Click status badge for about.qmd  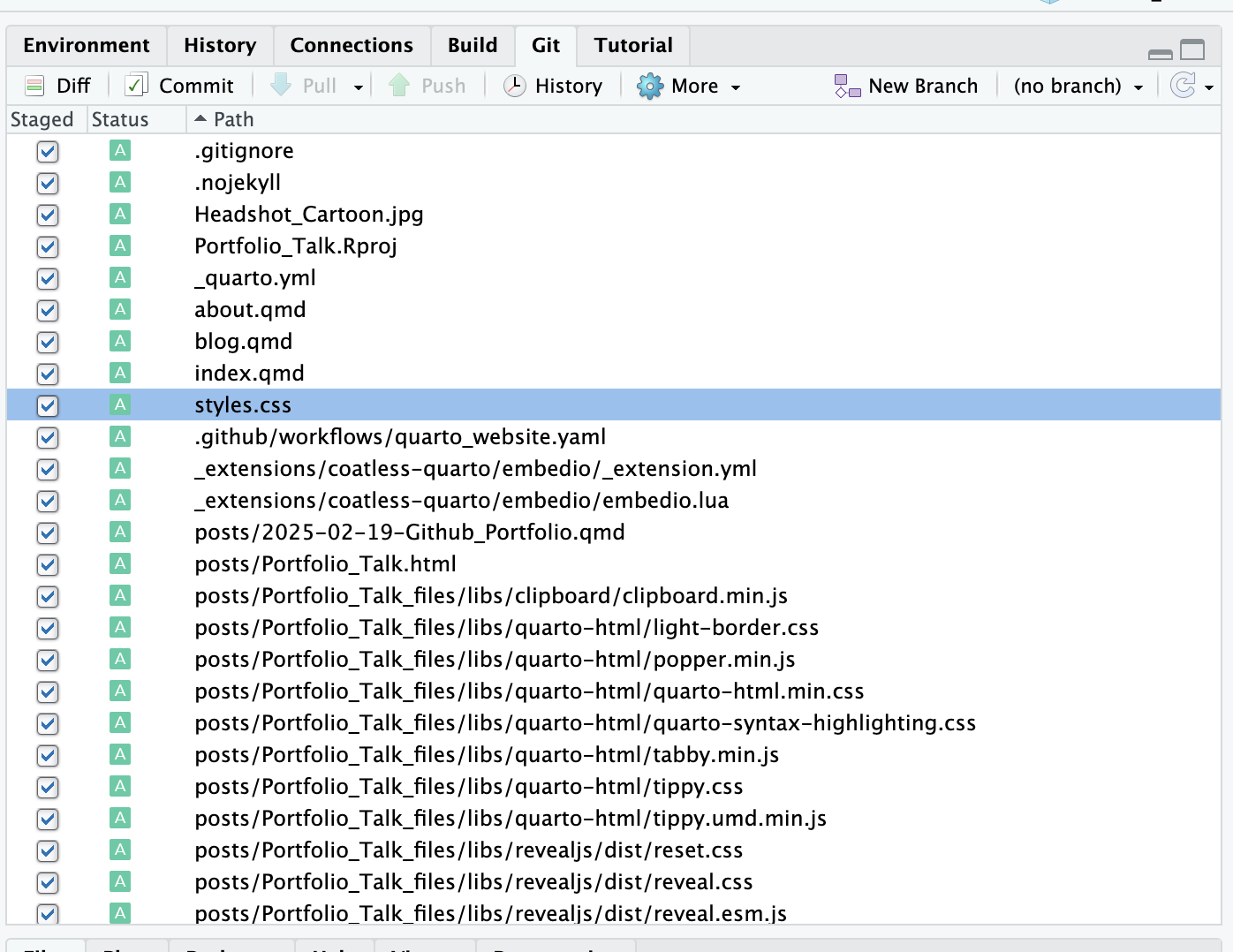(120, 310)
